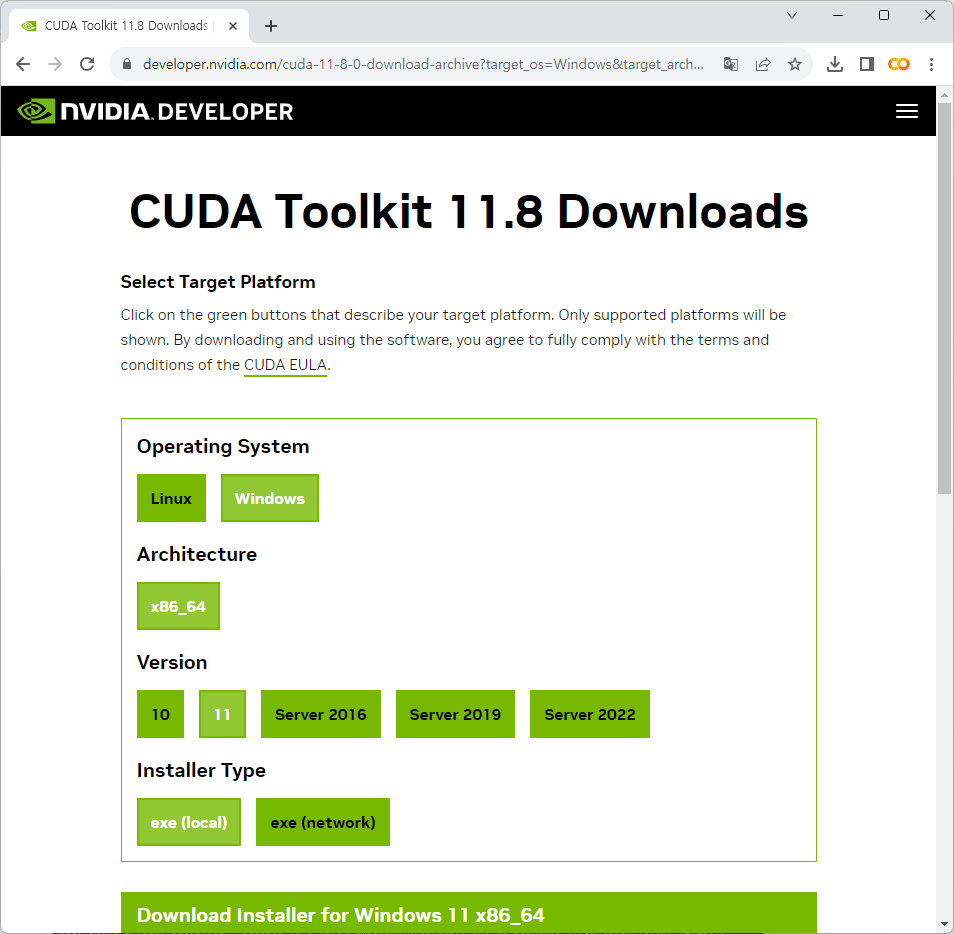Click the Download Installer for Windows 11 banner
Screen dimensions: 954x934
point(468,913)
